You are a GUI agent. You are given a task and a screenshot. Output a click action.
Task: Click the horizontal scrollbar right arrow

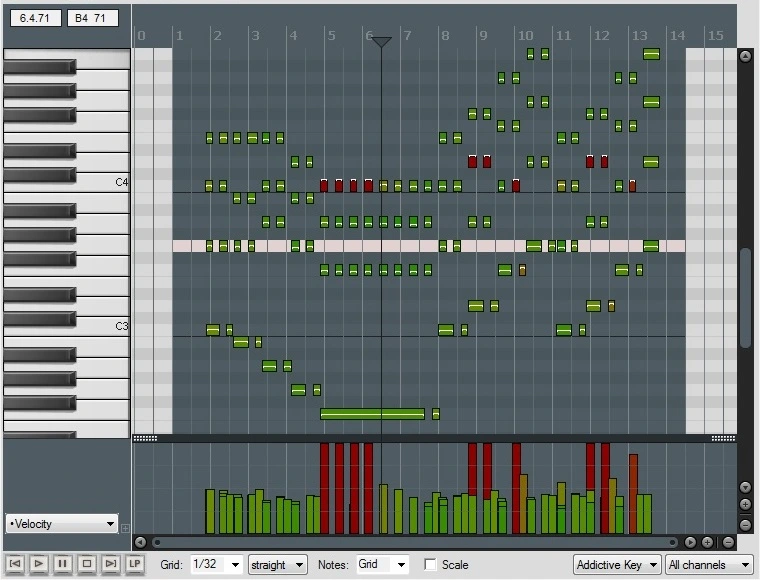[x=690, y=542]
